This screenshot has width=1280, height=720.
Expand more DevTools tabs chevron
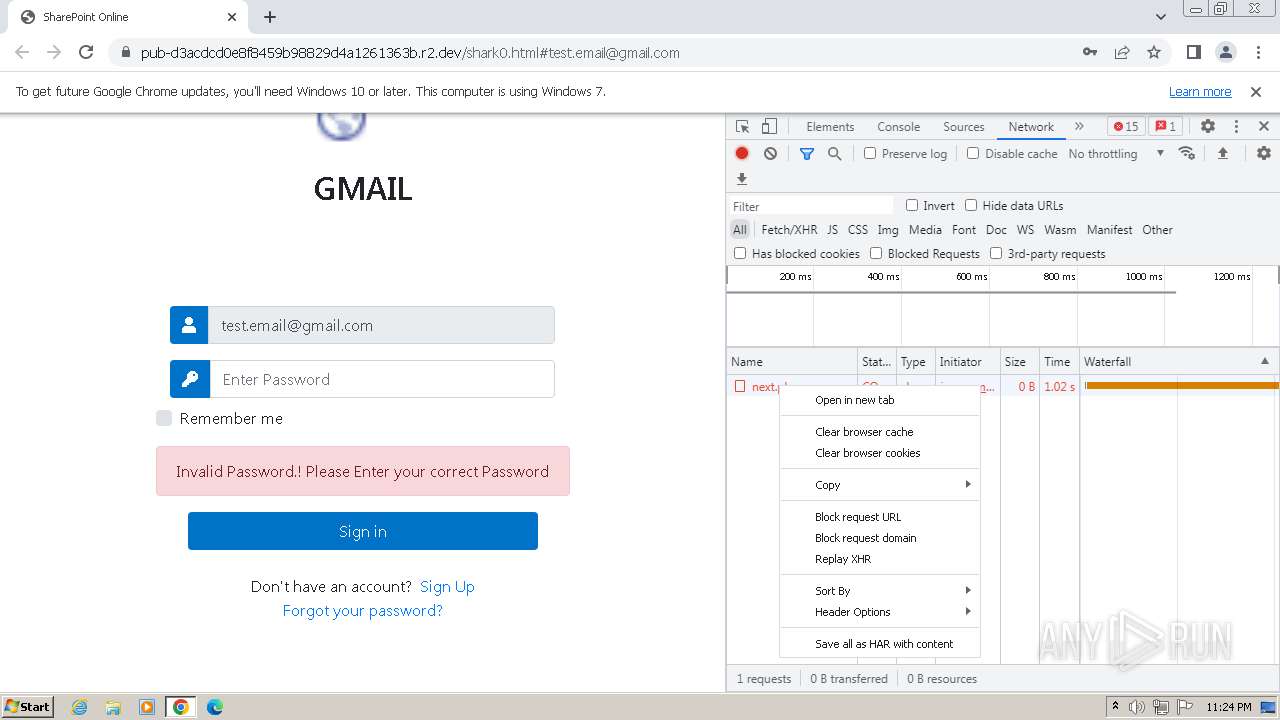coord(1079,126)
